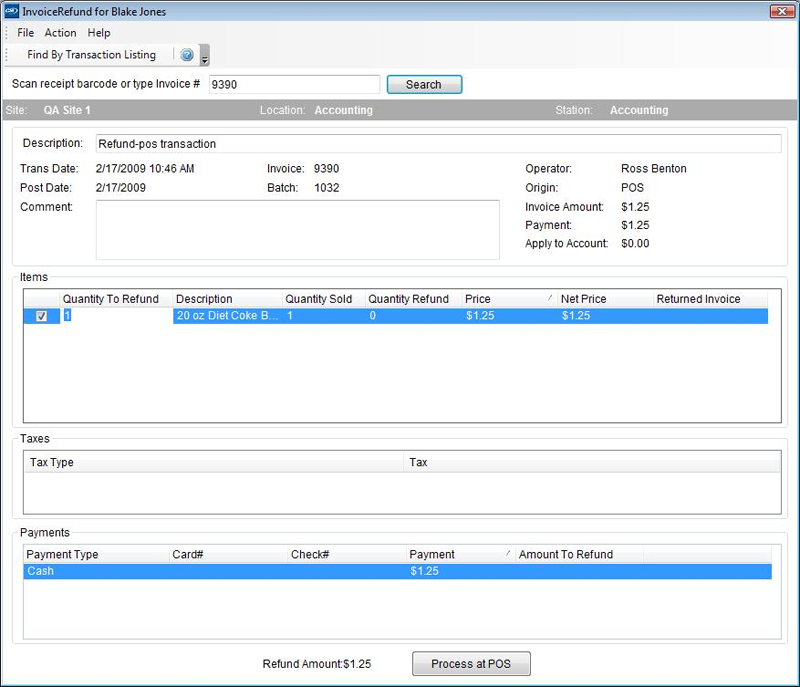Open the Help menu
The width and height of the screenshot is (800, 687).
tap(98, 33)
